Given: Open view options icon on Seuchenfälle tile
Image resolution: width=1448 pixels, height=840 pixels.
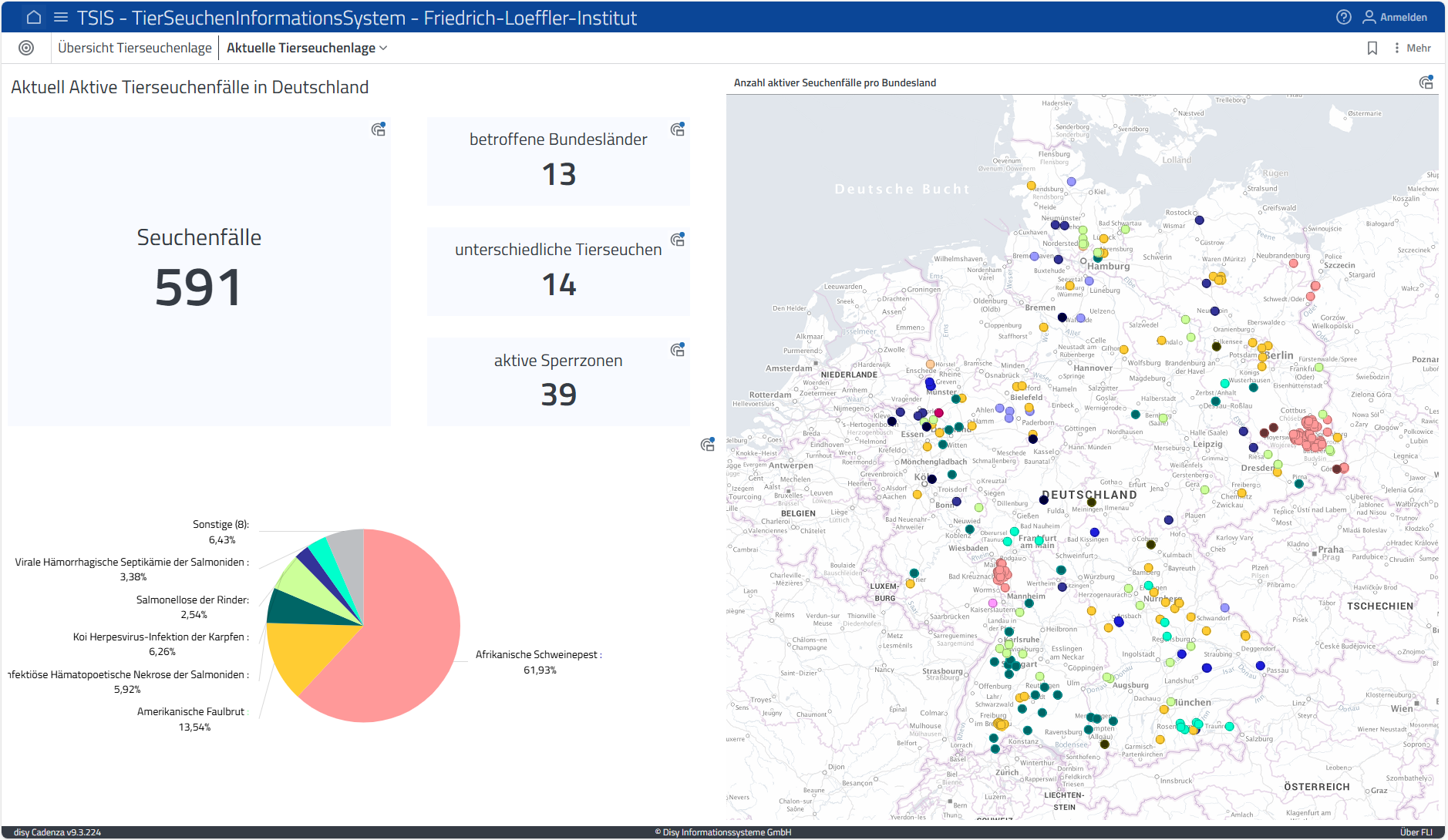Looking at the screenshot, I should (378, 129).
